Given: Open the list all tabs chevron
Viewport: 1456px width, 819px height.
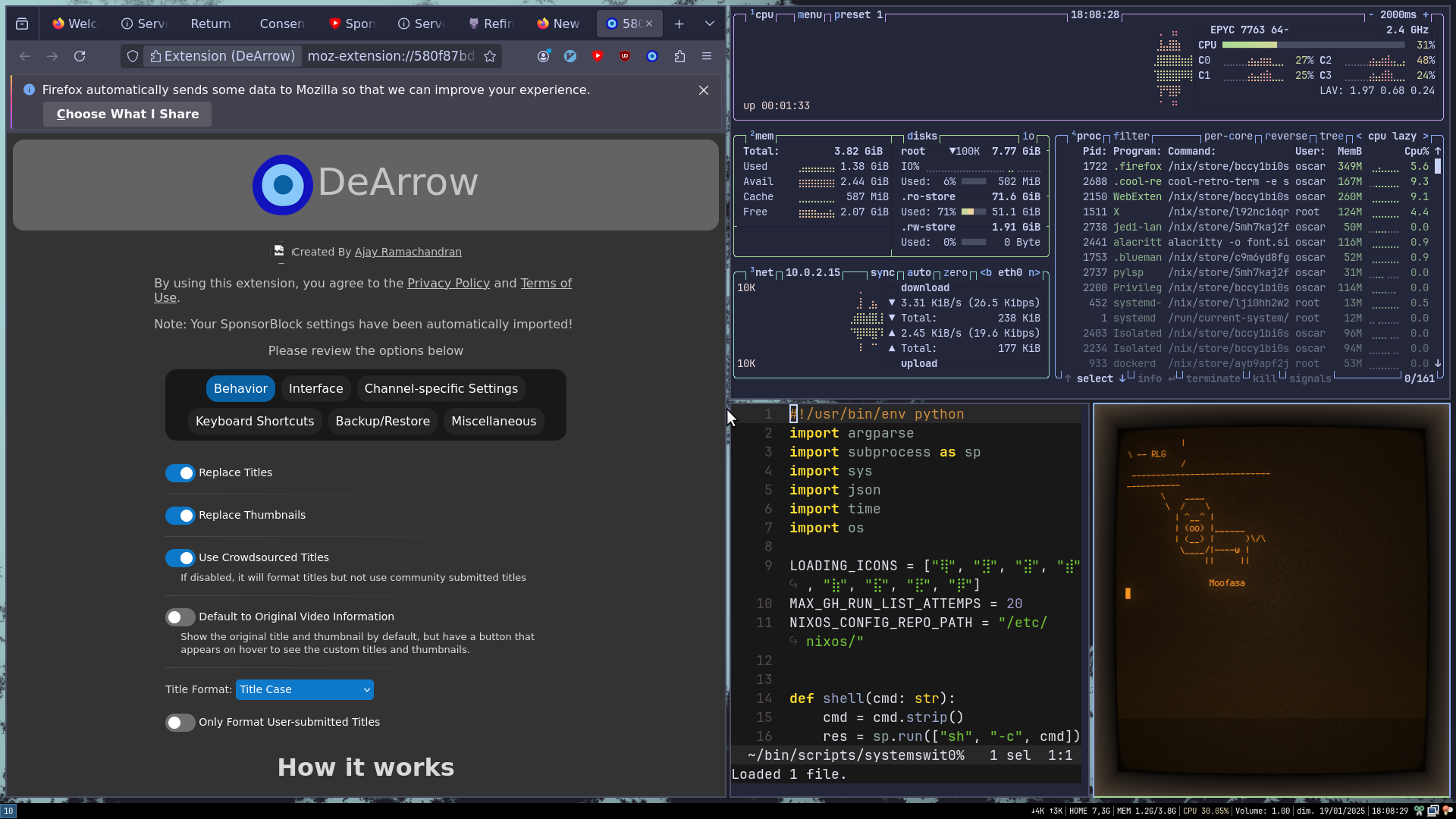Looking at the screenshot, I should point(710,24).
